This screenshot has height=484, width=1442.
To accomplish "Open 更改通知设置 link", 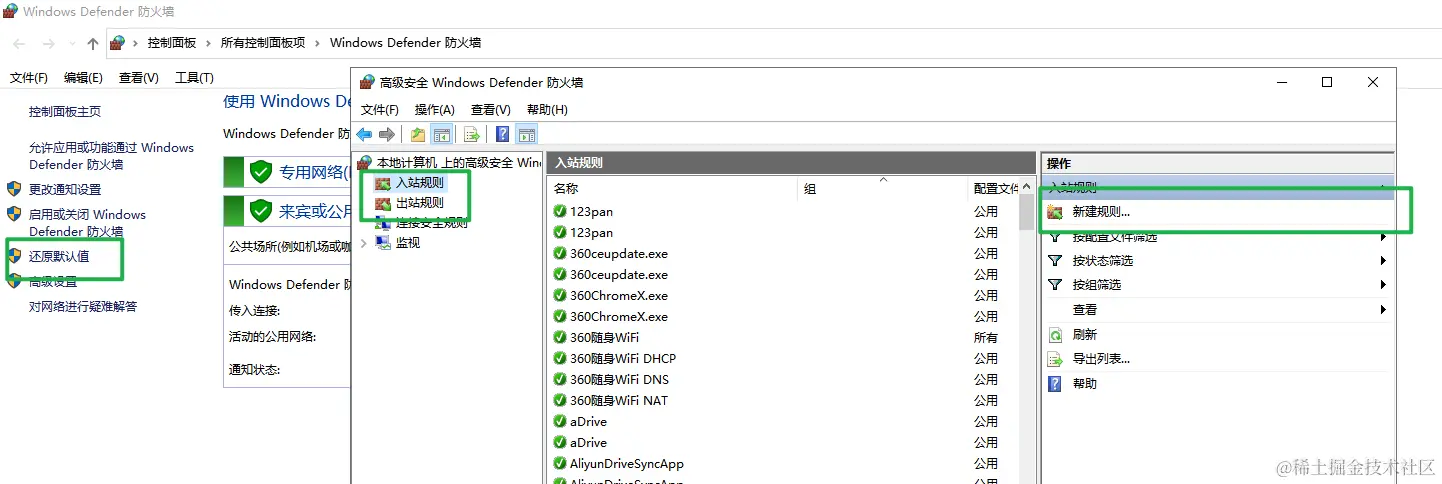I will pyautogui.click(x=65, y=189).
